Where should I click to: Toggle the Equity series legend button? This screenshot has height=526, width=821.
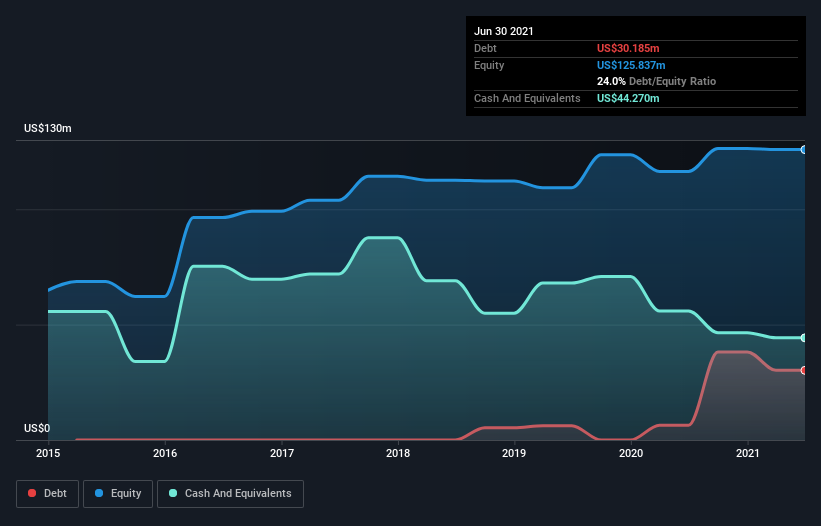pos(118,494)
